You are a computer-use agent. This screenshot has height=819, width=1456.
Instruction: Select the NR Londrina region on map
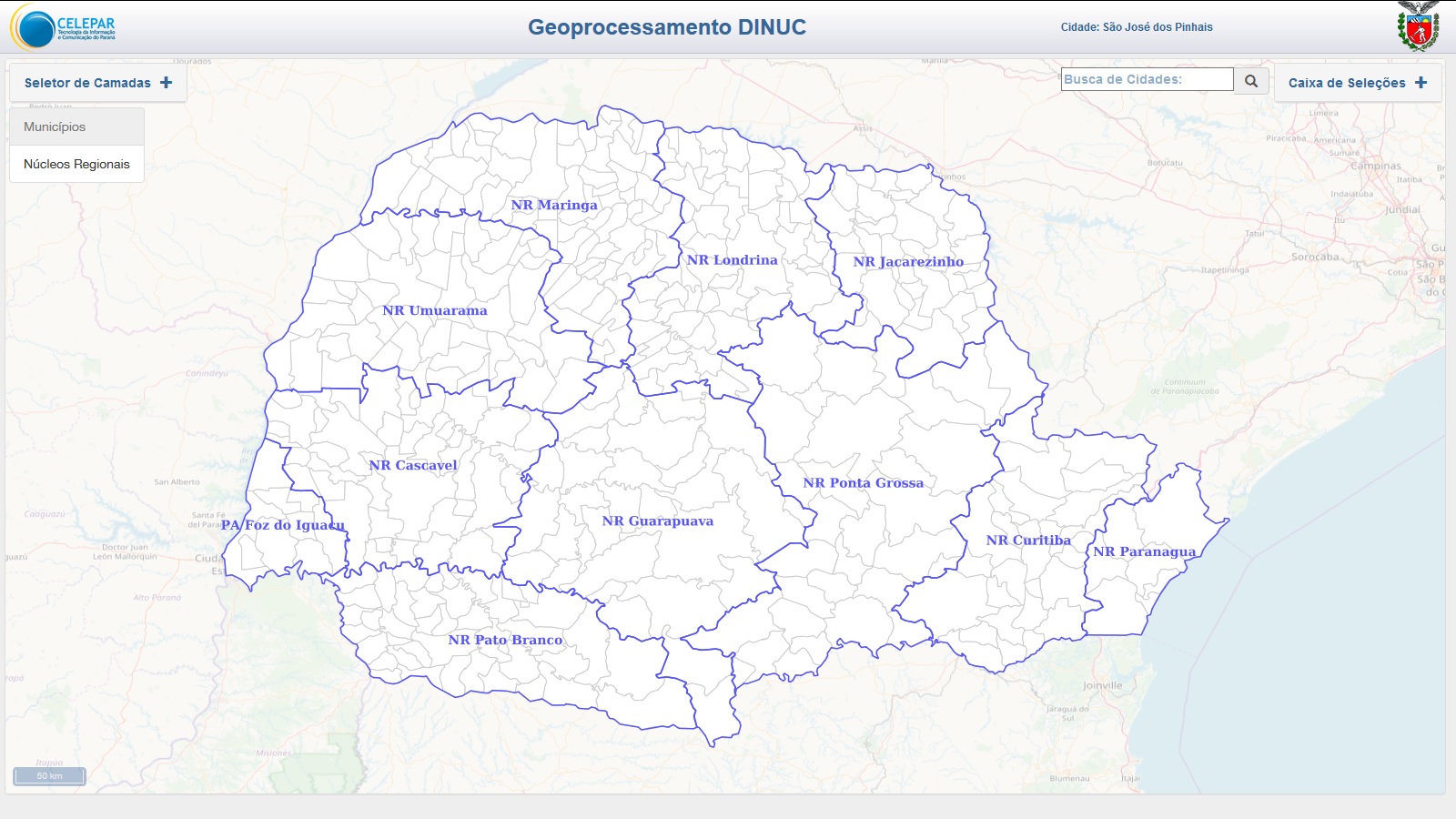coord(732,260)
